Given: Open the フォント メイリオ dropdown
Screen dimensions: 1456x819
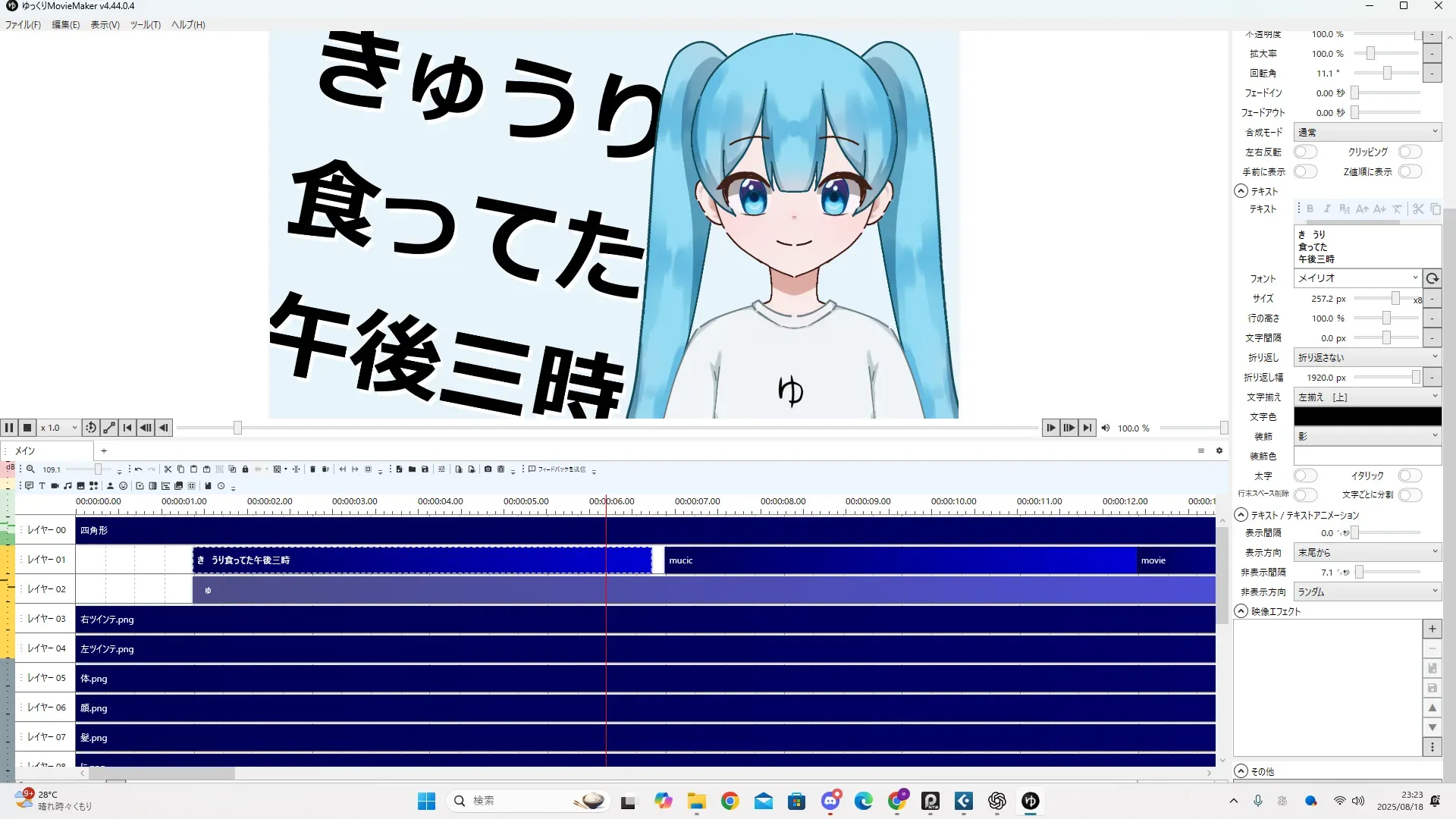Looking at the screenshot, I should (1357, 278).
